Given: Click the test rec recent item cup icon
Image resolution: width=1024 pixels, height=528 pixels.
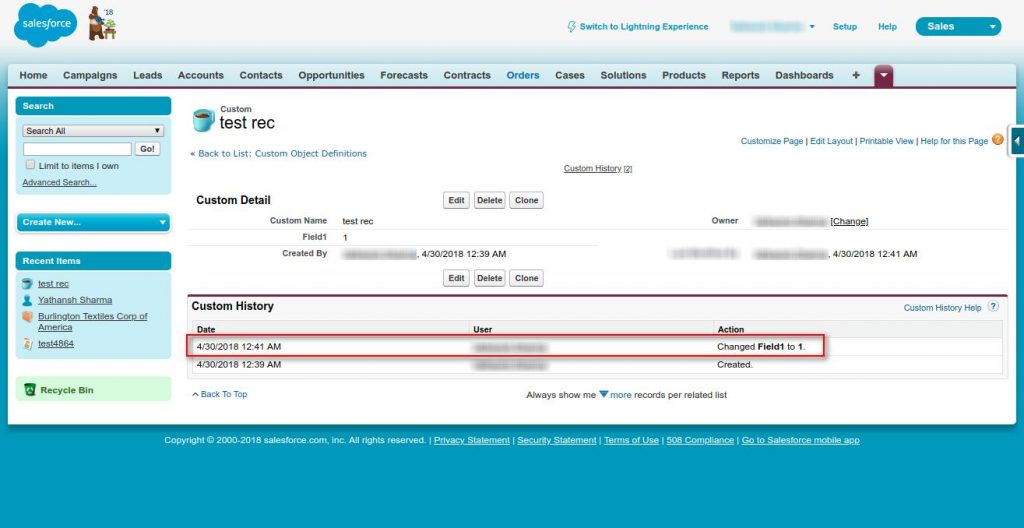Looking at the screenshot, I should (27, 284).
